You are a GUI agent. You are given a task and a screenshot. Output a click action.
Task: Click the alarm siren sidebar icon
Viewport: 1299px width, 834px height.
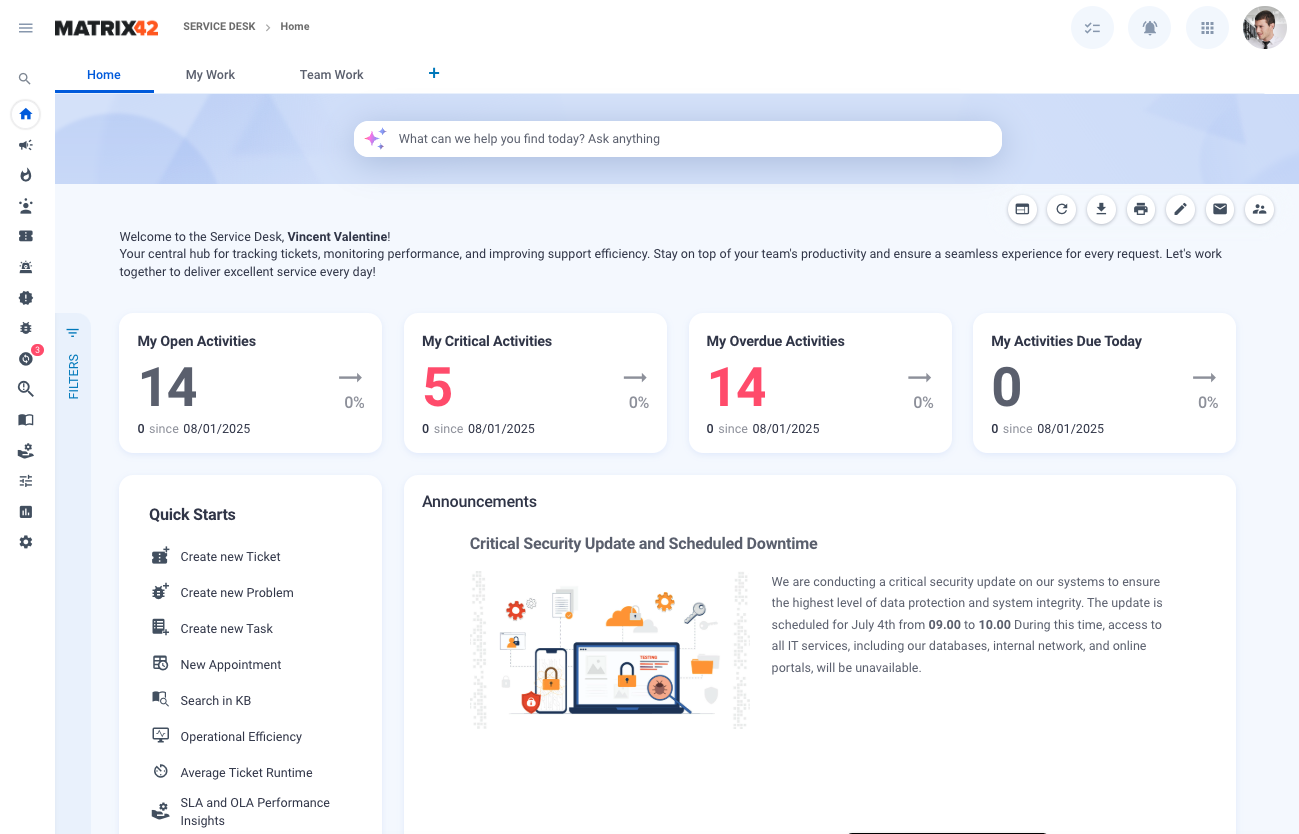[x=26, y=267]
